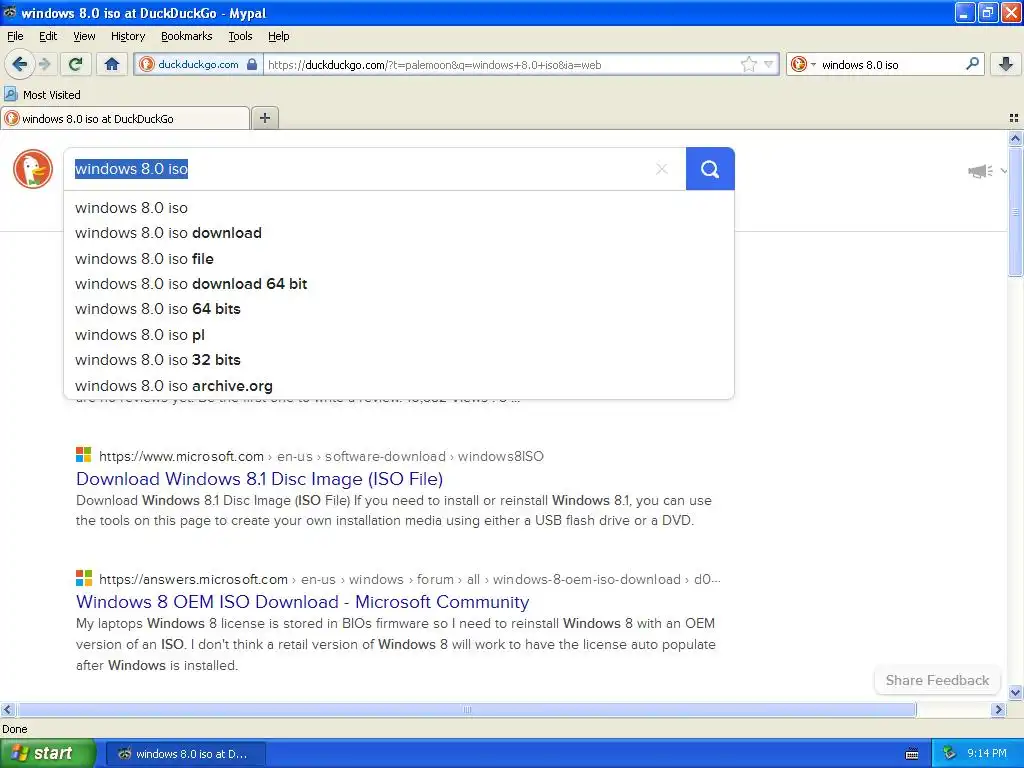This screenshot has height=768, width=1024.
Task: Open the Edit menu
Action: pos(48,36)
